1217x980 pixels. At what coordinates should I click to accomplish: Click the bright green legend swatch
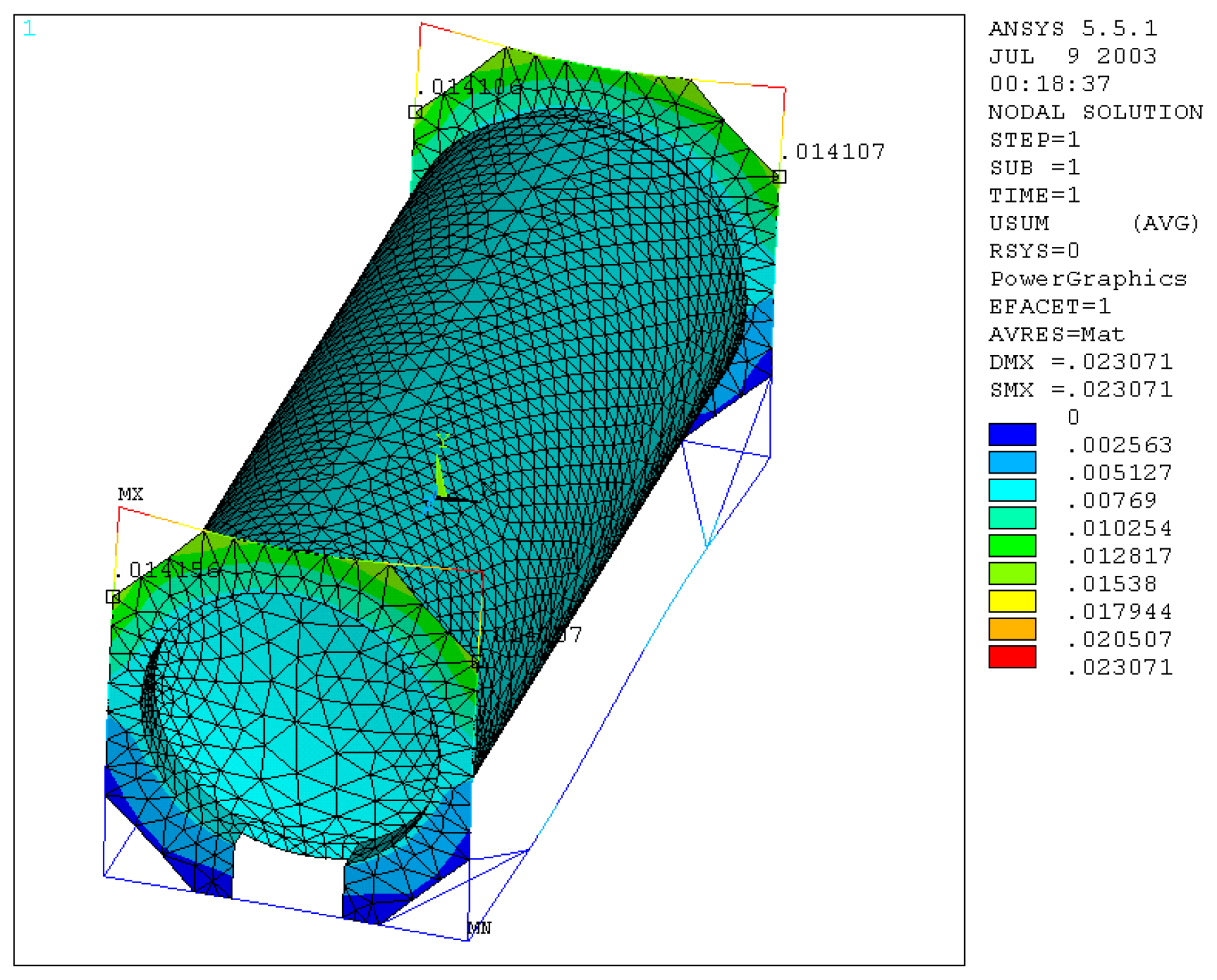point(1011,545)
